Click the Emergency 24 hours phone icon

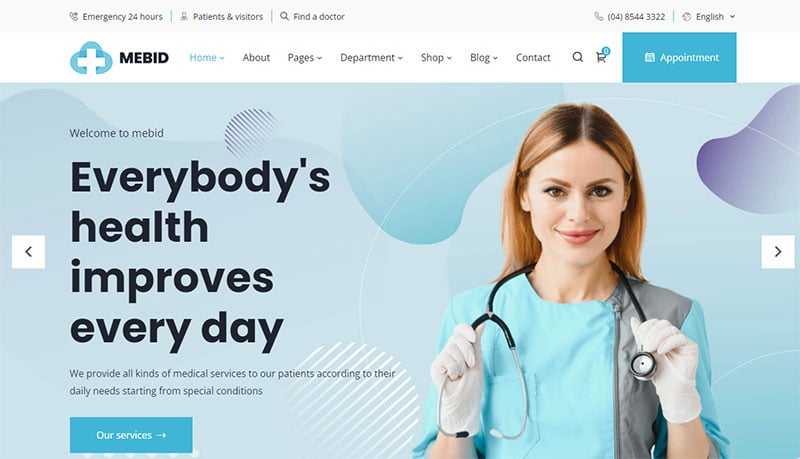pos(73,16)
